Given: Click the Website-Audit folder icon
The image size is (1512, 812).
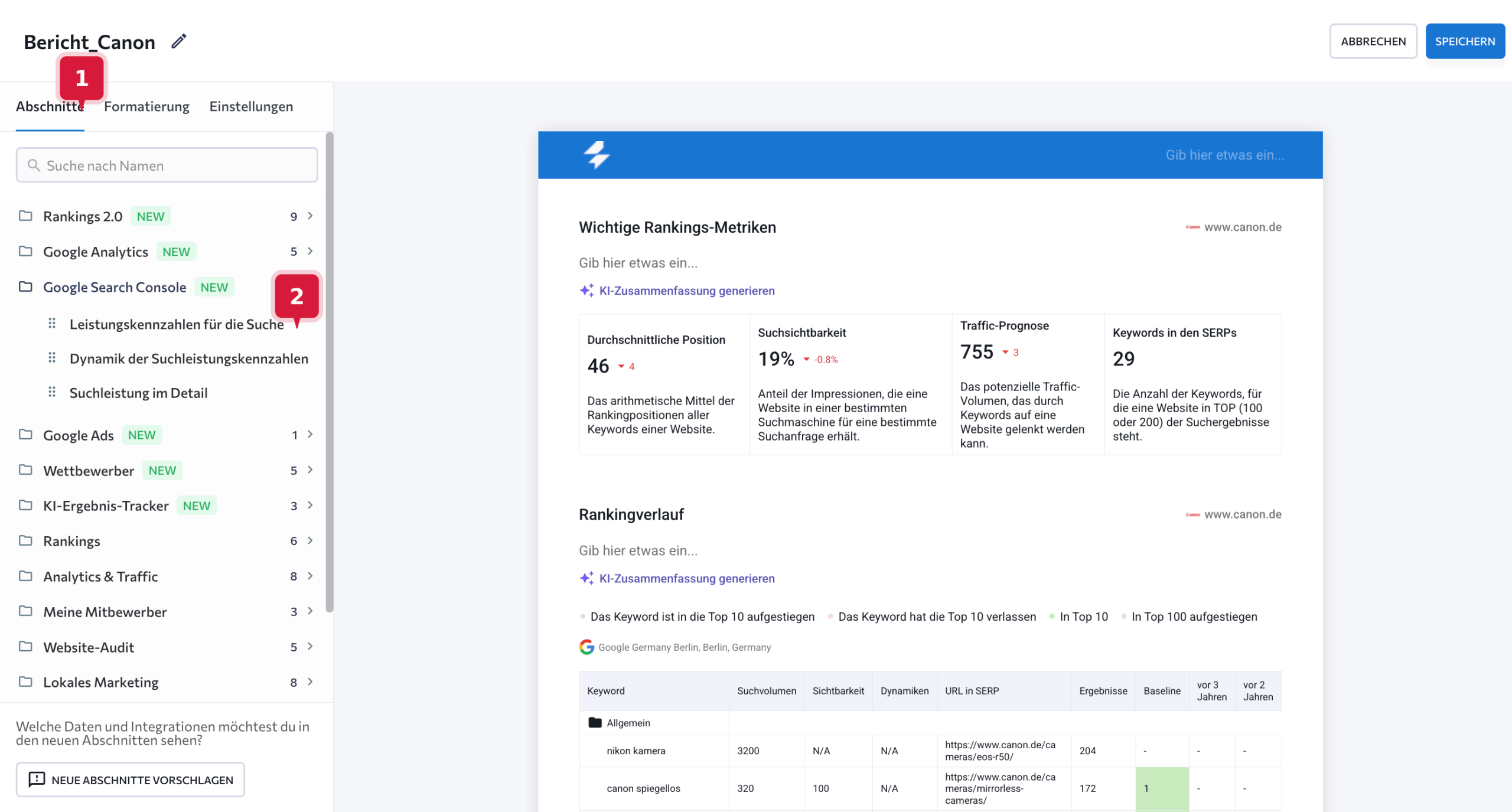Looking at the screenshot, I should click(x=25, y=647).
